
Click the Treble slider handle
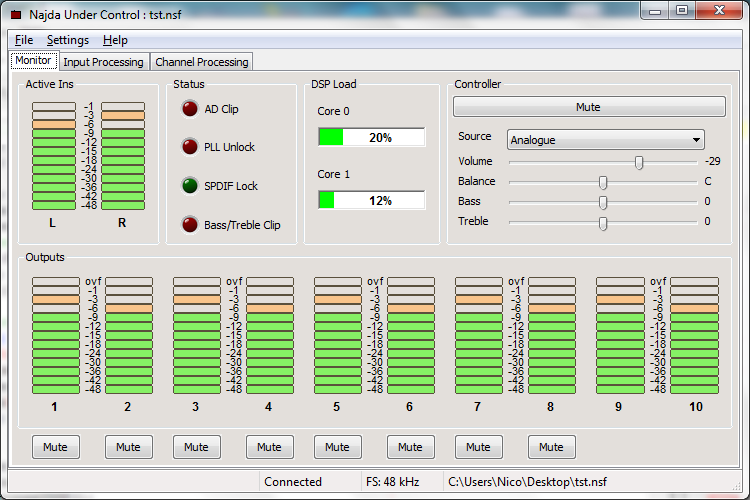[603, 223]
